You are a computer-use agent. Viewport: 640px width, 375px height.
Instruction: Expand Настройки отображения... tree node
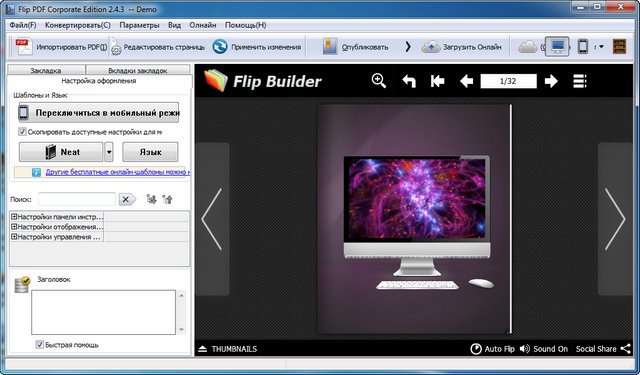(14, 226)
